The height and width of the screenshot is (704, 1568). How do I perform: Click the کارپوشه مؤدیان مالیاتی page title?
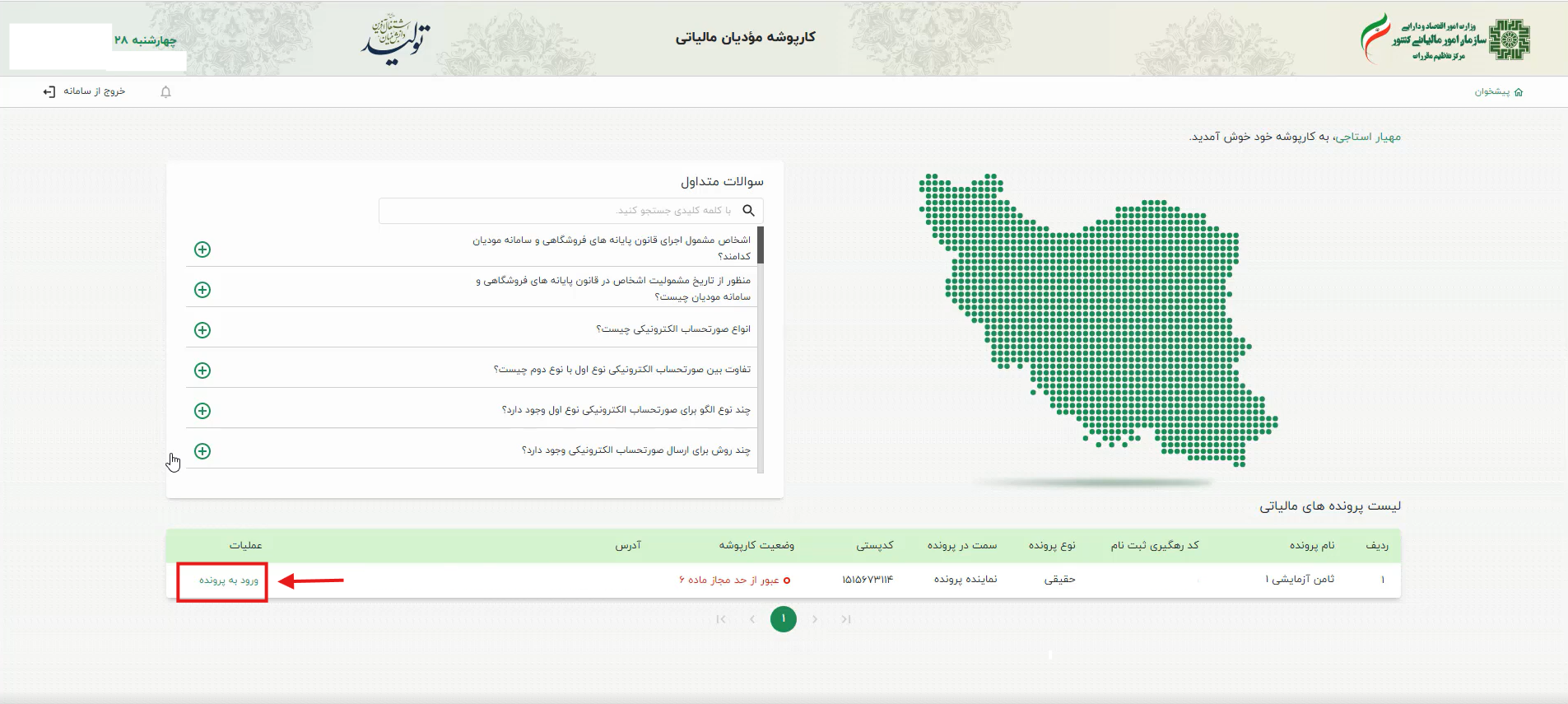click(746, 38)
